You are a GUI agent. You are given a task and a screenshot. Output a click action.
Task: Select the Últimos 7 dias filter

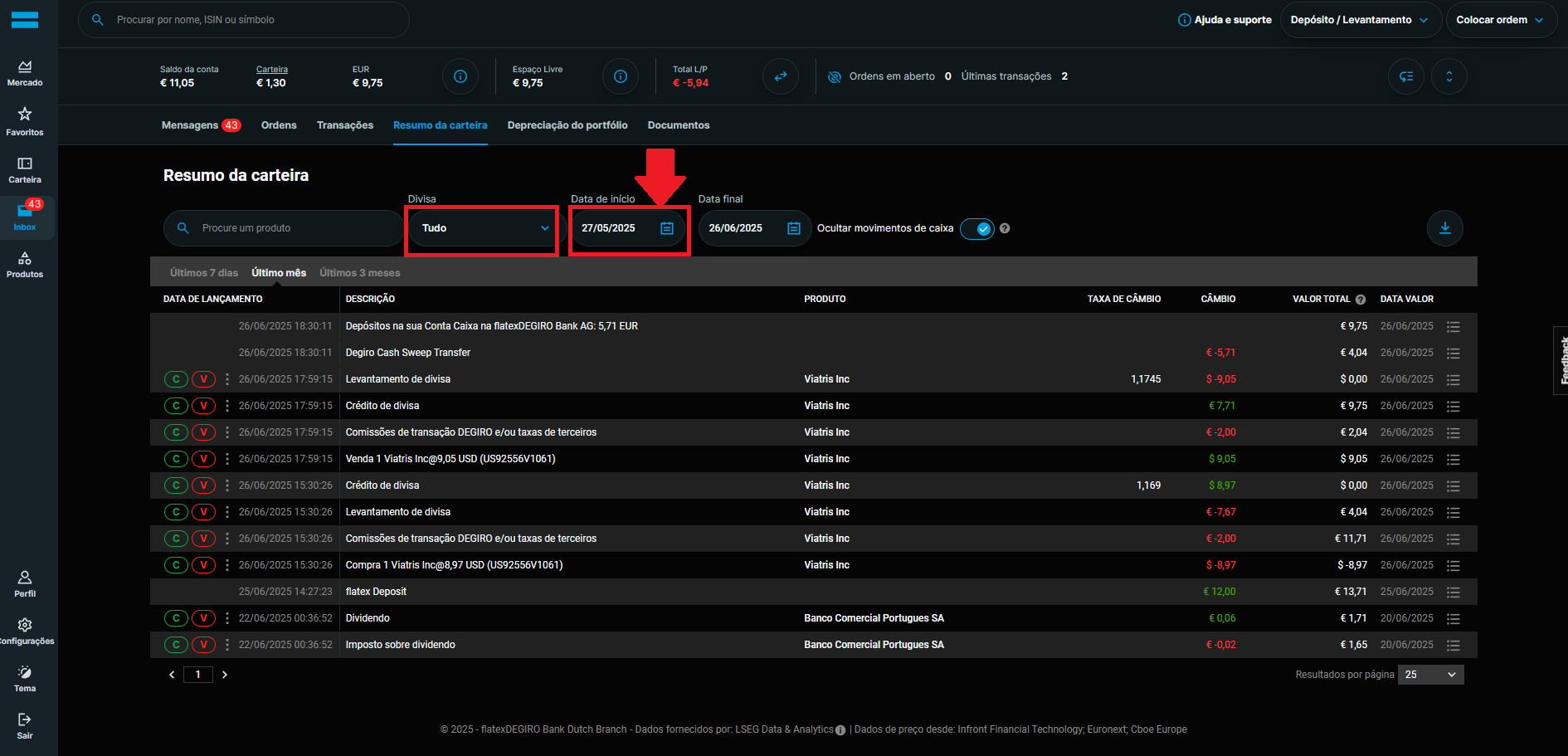click(x=204, y=273)
